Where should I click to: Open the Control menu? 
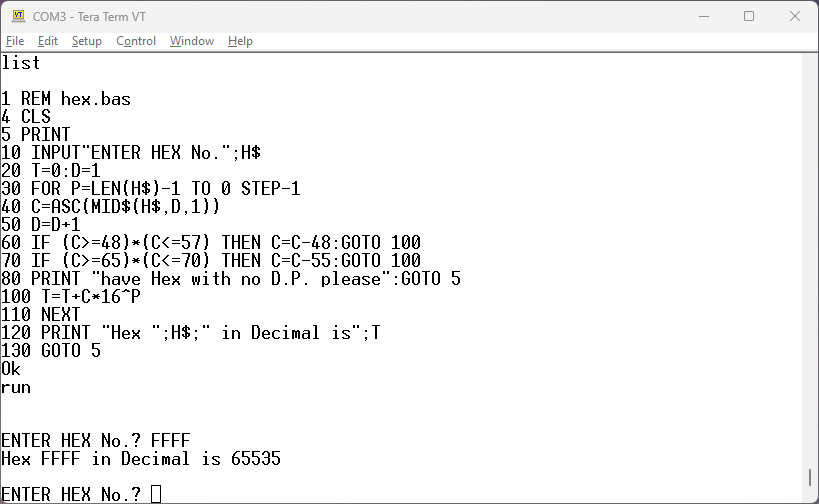pyautogui.click(x=136, y=41)
